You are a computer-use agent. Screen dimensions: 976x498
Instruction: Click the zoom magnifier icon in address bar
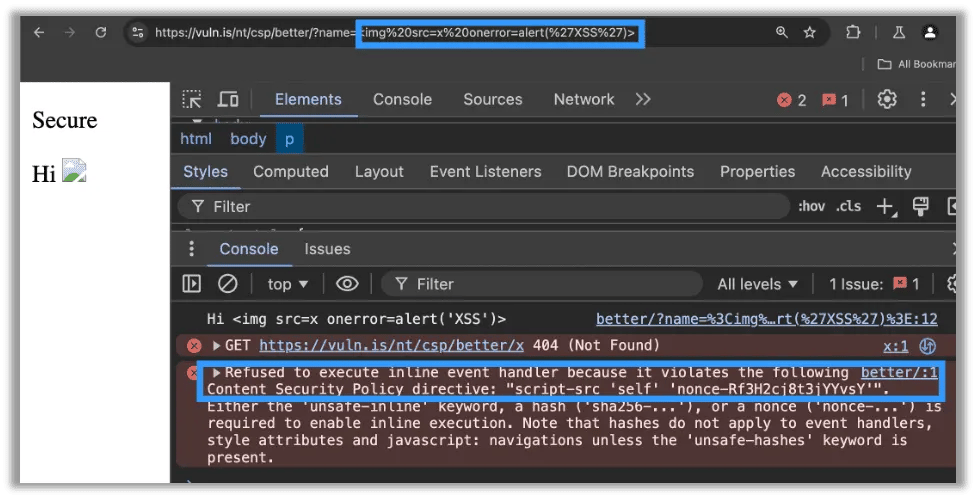[x=782, y=32]
